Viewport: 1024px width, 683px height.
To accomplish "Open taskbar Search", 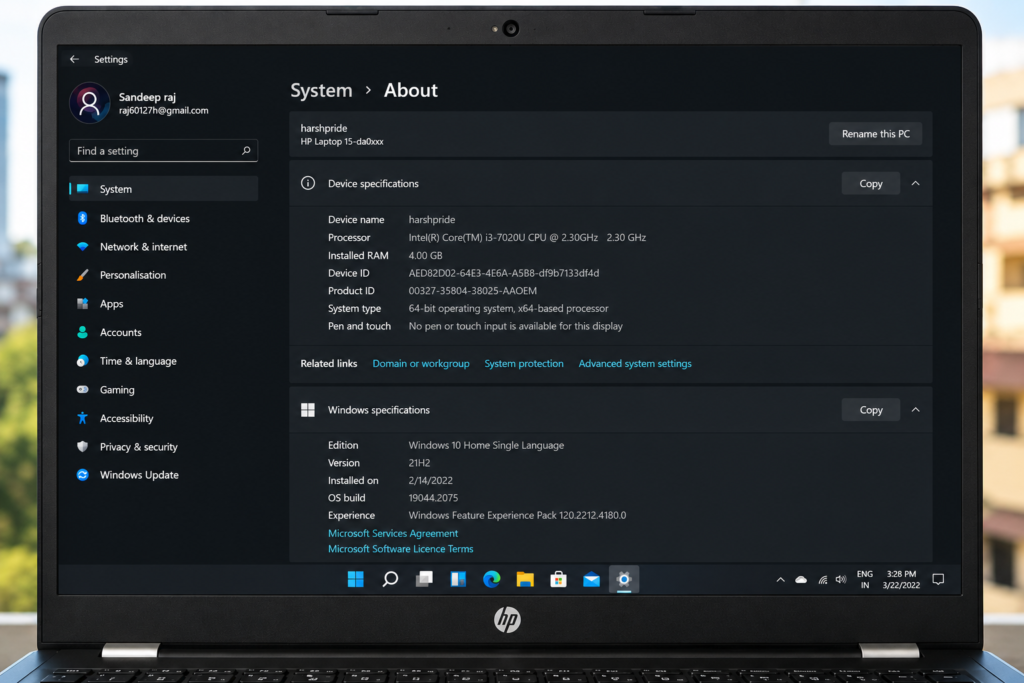I will tap(390, 579).
